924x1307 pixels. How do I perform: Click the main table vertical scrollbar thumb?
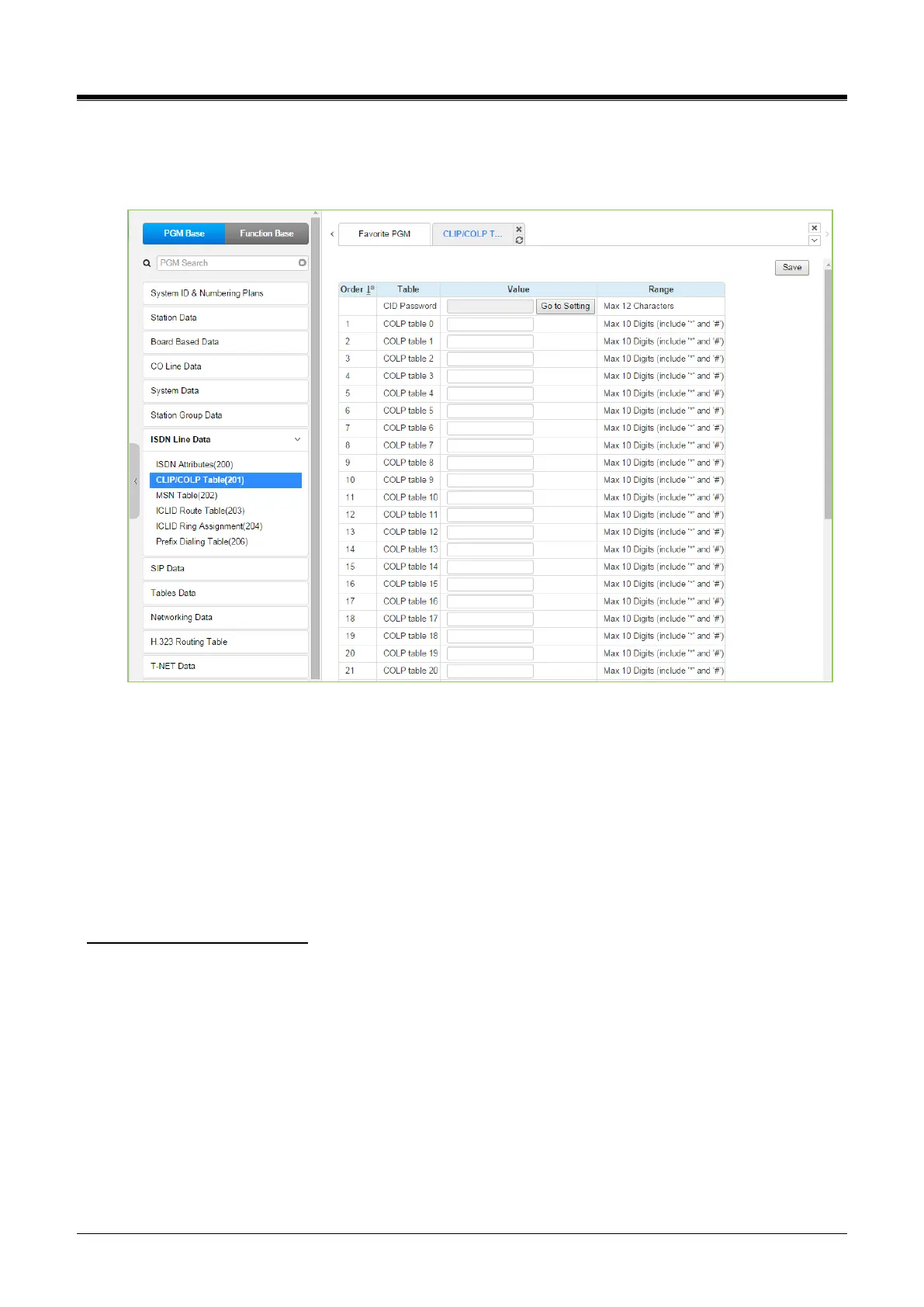(828, 394)
